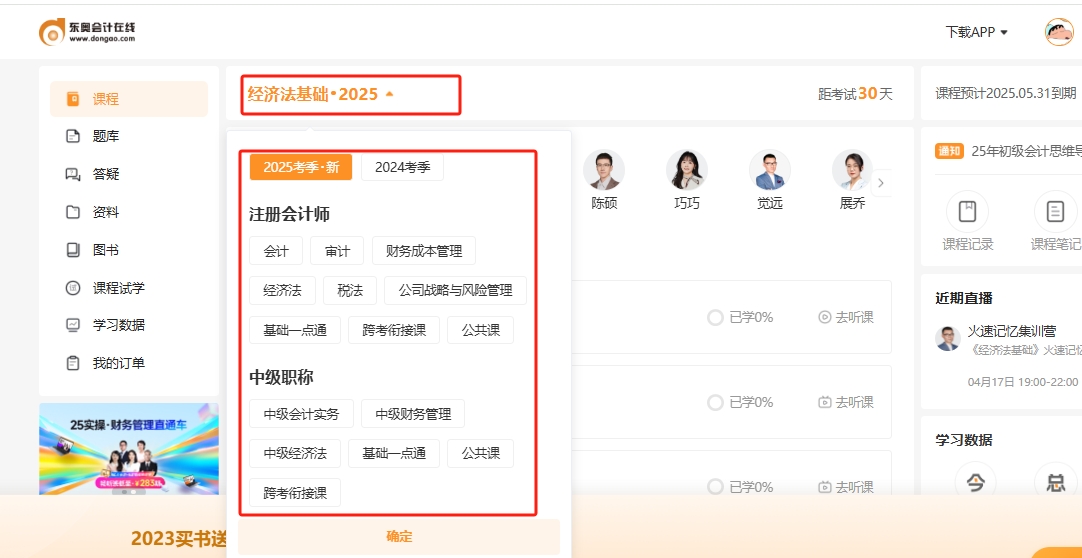Show next teachers with right chevron
The height and width of the screenshot is (558, 1082).
click(881, 183)
